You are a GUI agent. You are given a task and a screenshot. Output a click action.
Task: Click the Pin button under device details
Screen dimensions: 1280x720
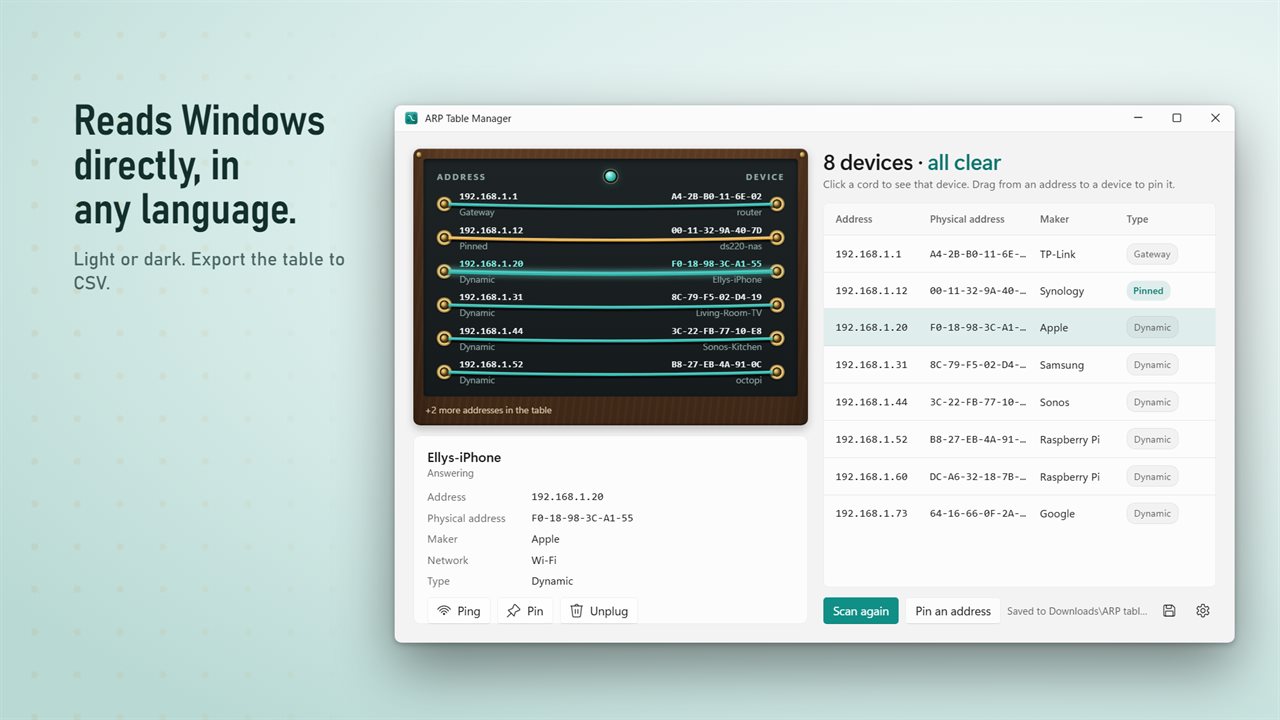[x=525, y=611]
